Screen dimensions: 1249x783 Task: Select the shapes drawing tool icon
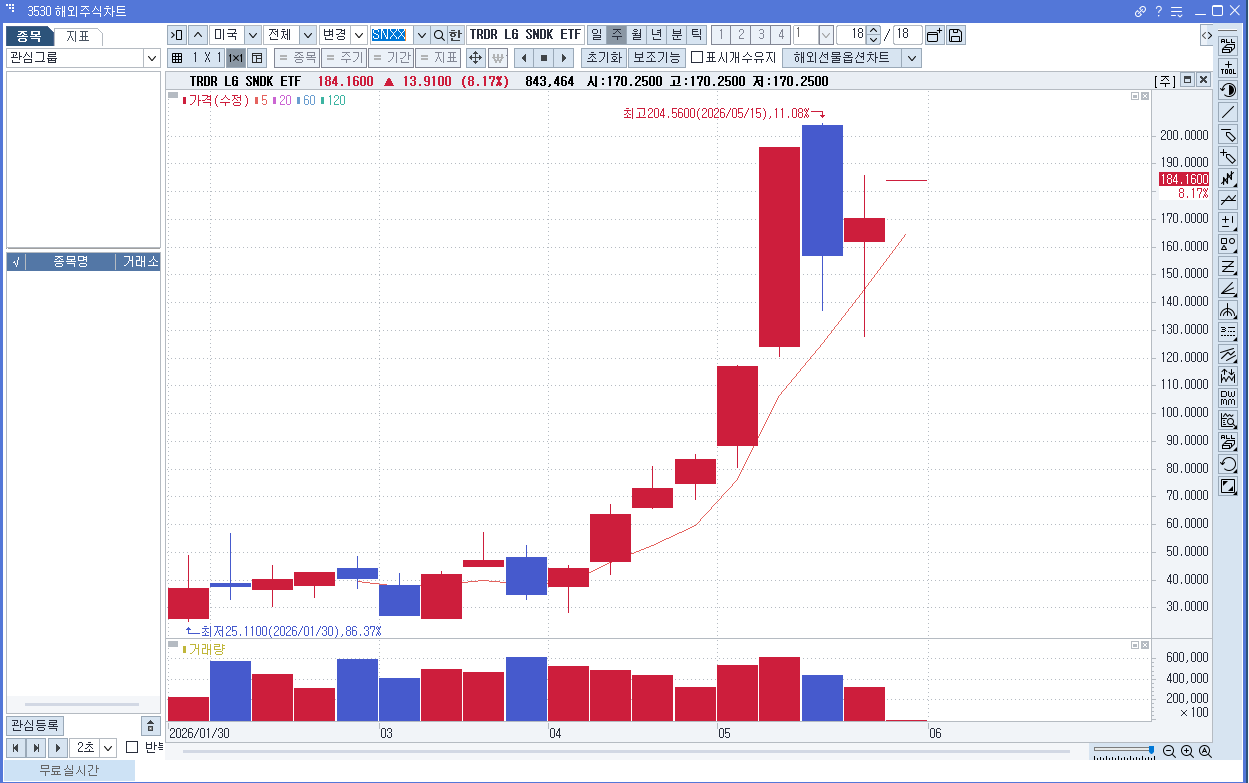tap(1228, 244)
